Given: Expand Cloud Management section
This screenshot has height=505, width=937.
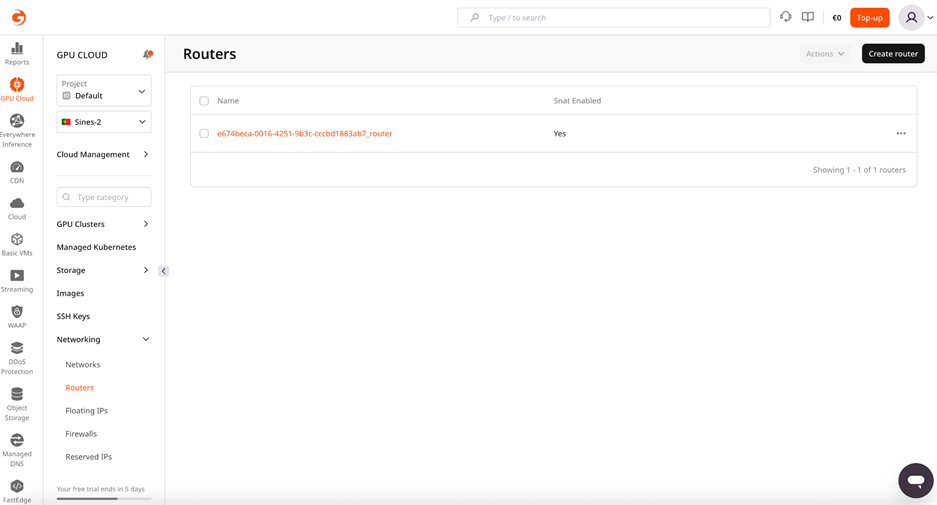Looking at the screenshot, I should (103, 154).
